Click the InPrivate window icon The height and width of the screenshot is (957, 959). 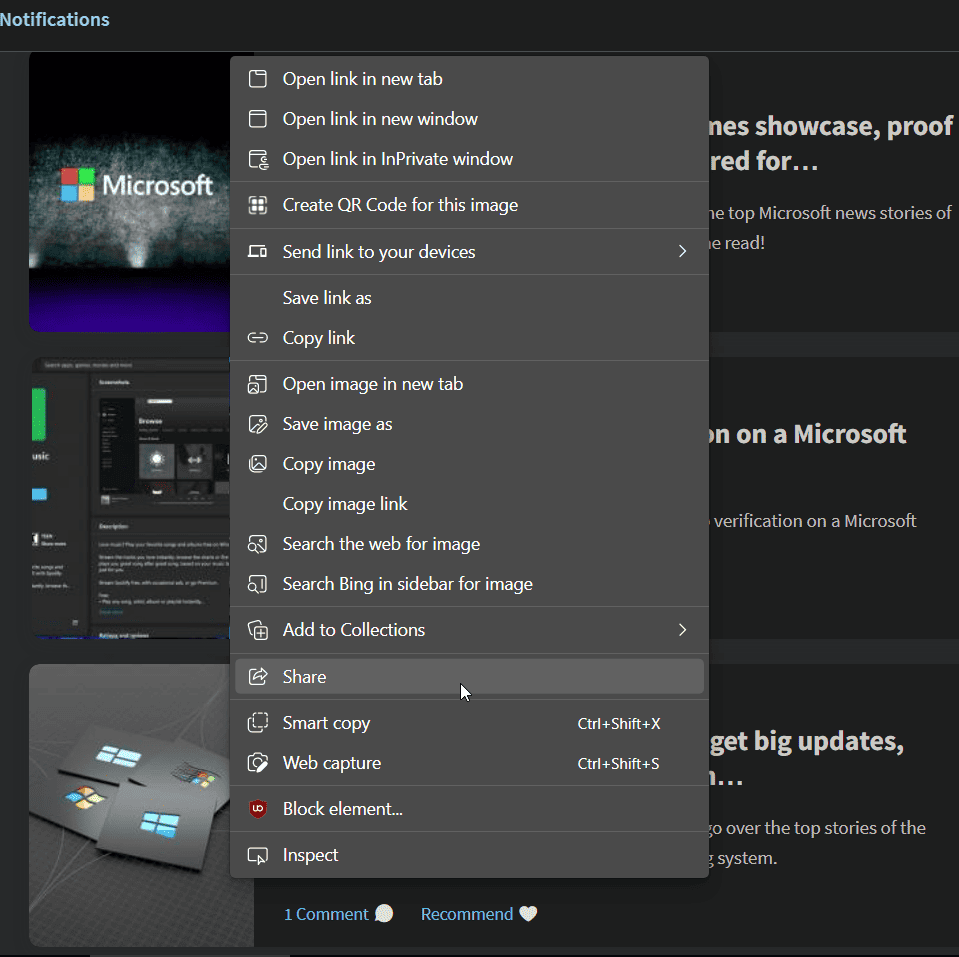pos(257,159)
